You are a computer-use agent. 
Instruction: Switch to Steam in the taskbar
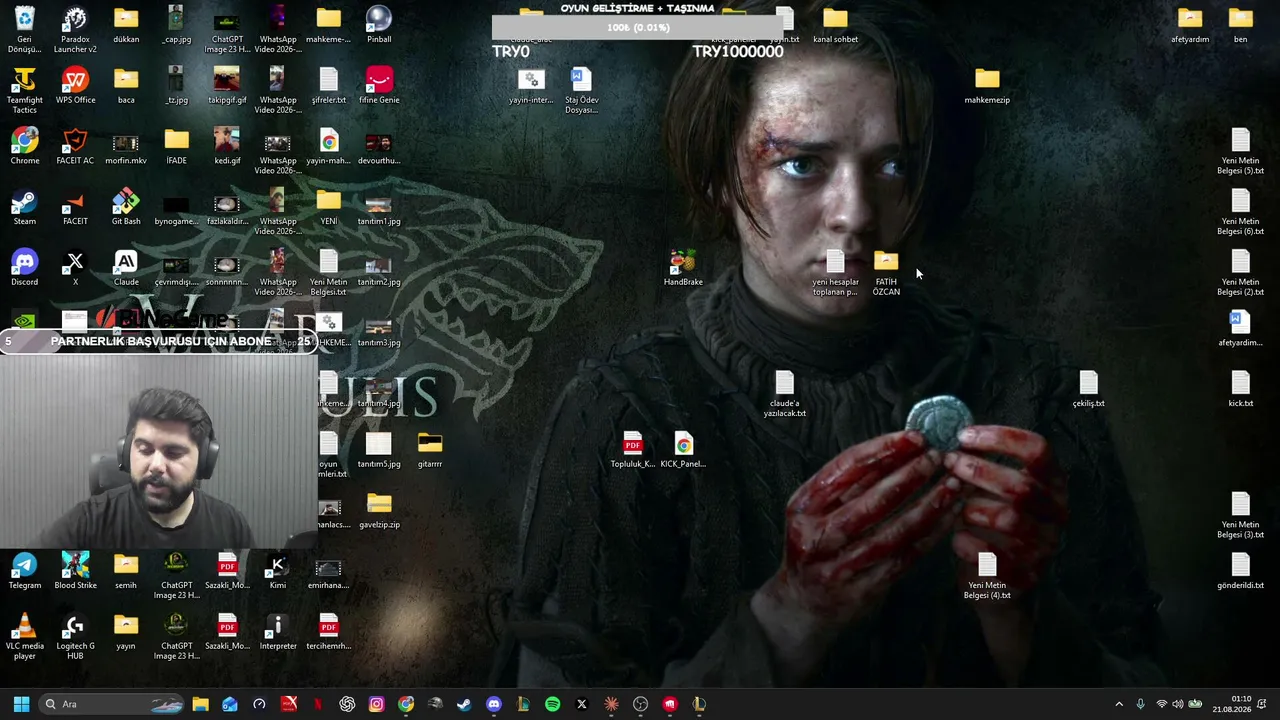pos(464,704)
